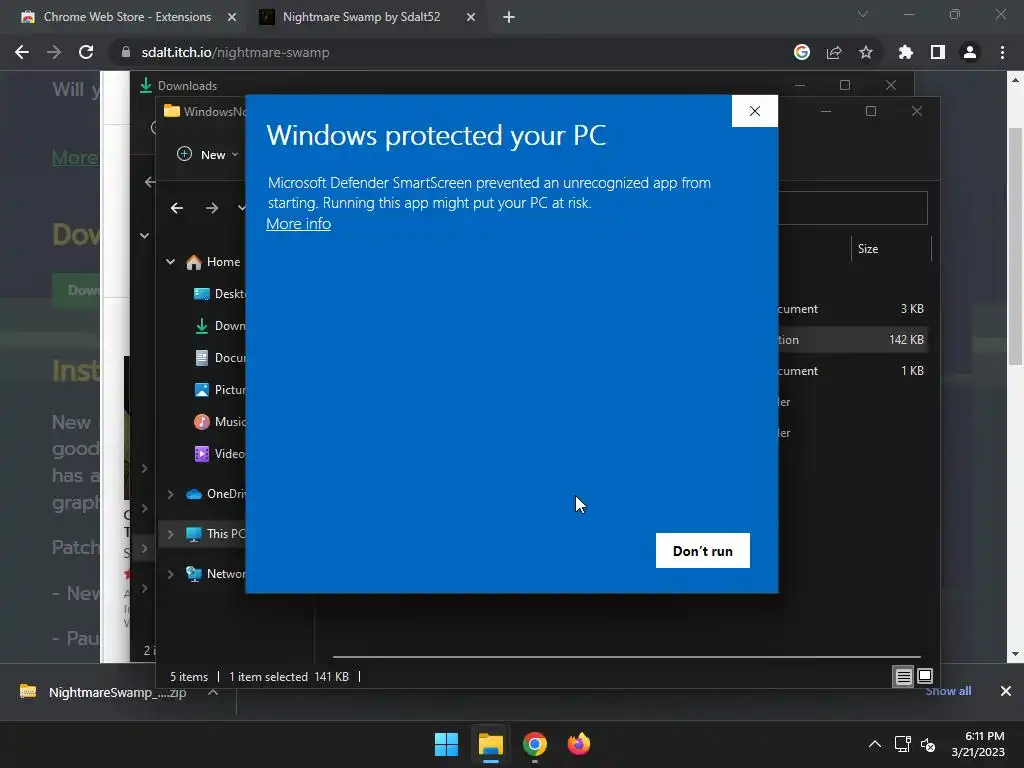Open the clock and date panel
This screenshot has width=1024, height=768.
(x=978, y=744)
